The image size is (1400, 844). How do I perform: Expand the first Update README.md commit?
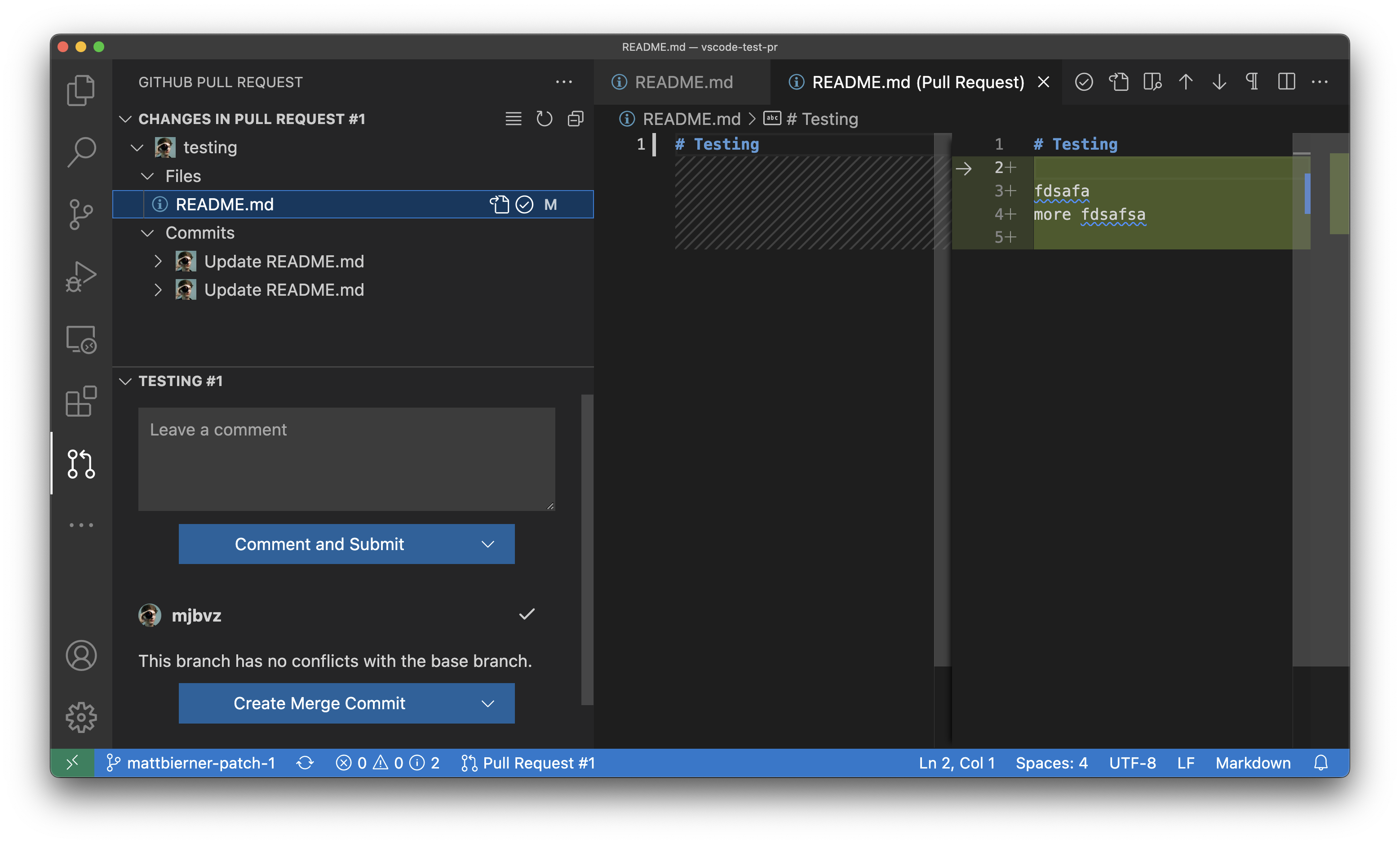(x=159, y=261)
